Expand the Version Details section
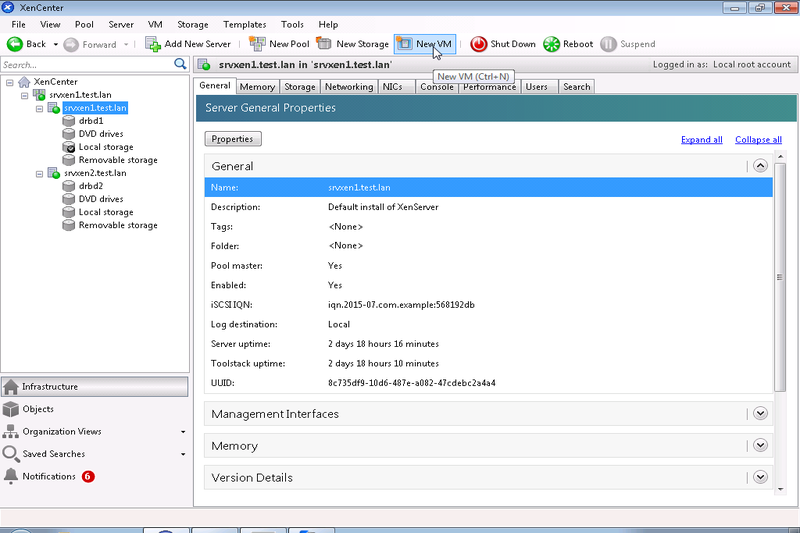 tap(760, 477)
